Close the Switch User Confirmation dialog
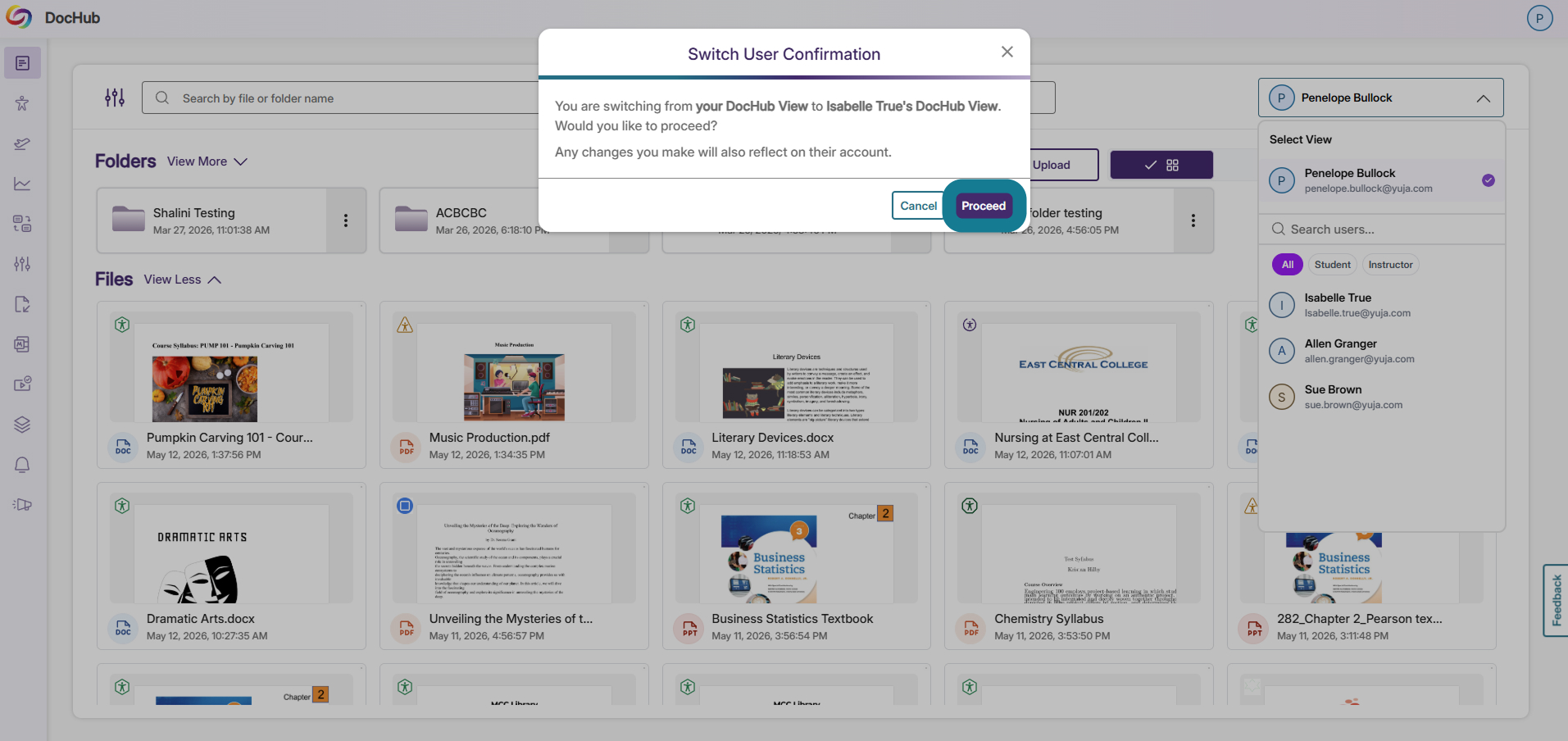 tap(1007, 52)
